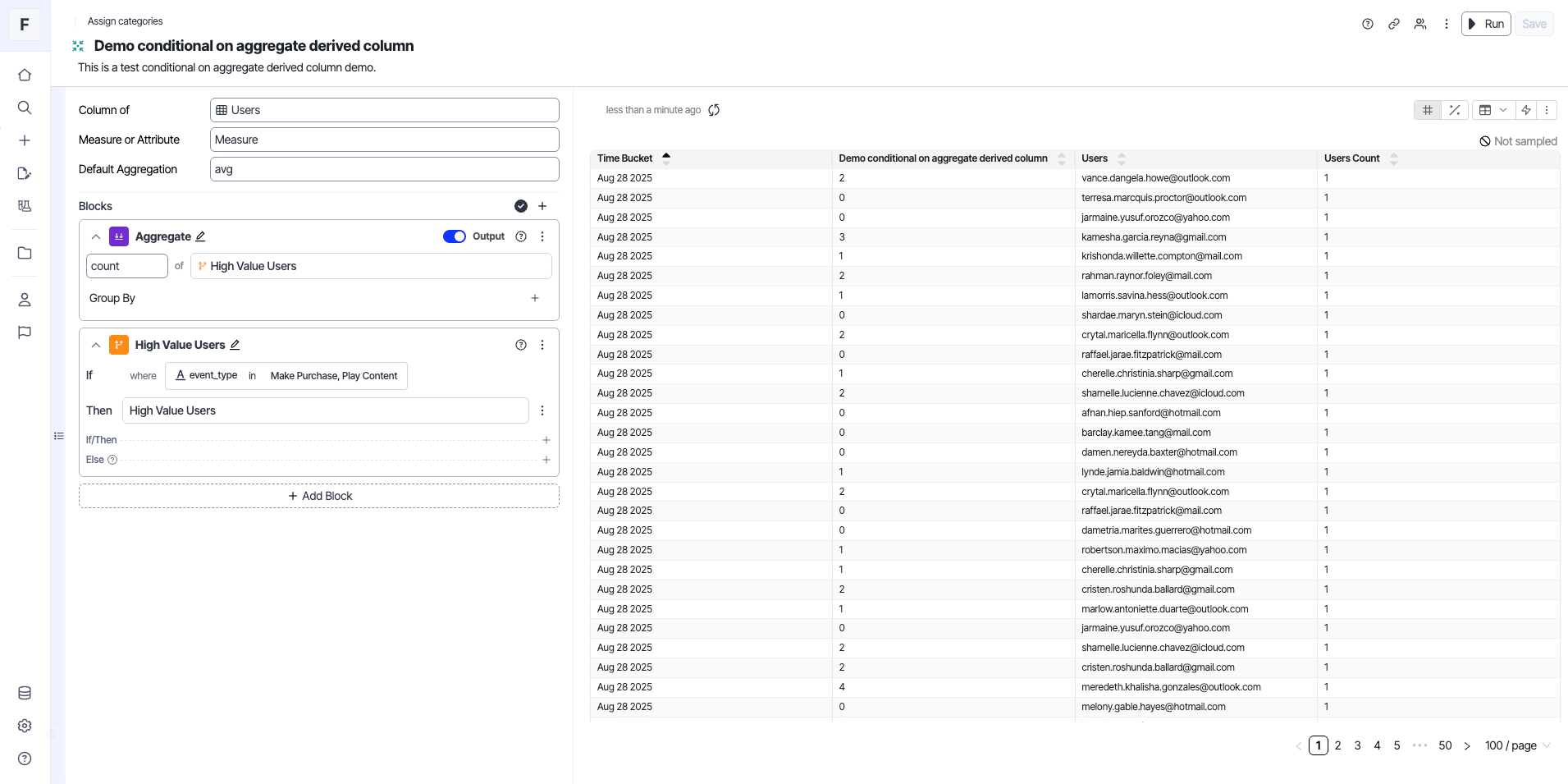Open the 100 / page size dropdown
1568x784 pixels.
pos(1517,745)
